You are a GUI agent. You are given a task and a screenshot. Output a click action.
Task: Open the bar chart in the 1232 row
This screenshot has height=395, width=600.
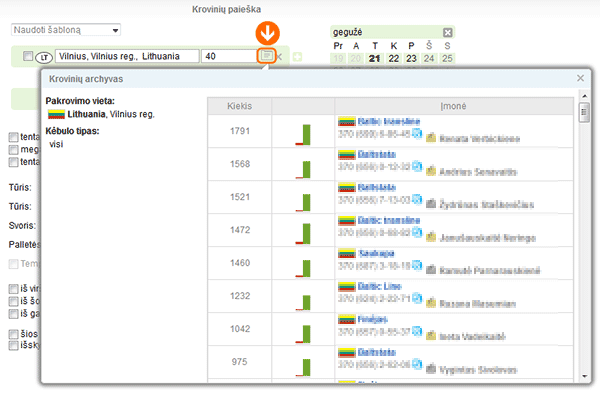pos(303,302)
